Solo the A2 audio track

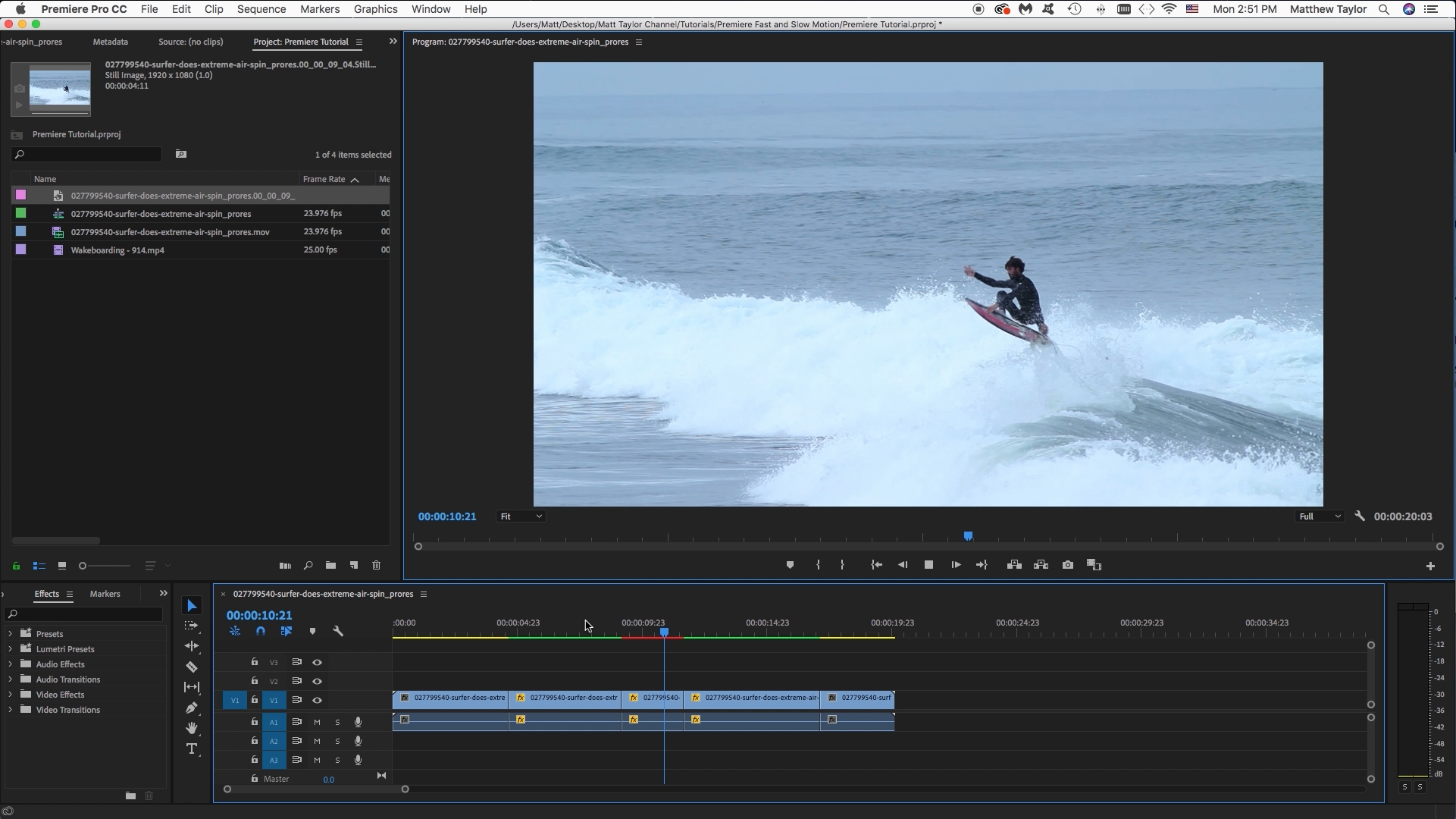tap(338, 741)
